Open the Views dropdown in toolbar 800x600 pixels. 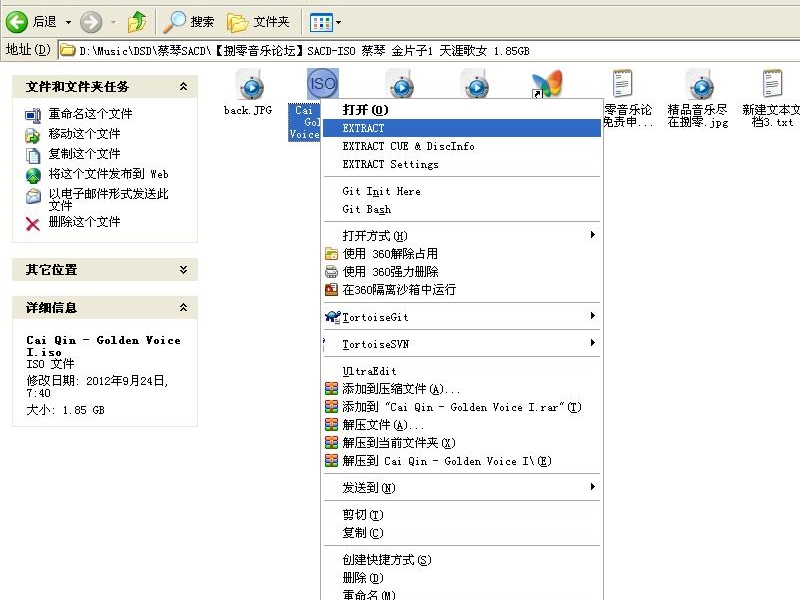pos(325,21)
